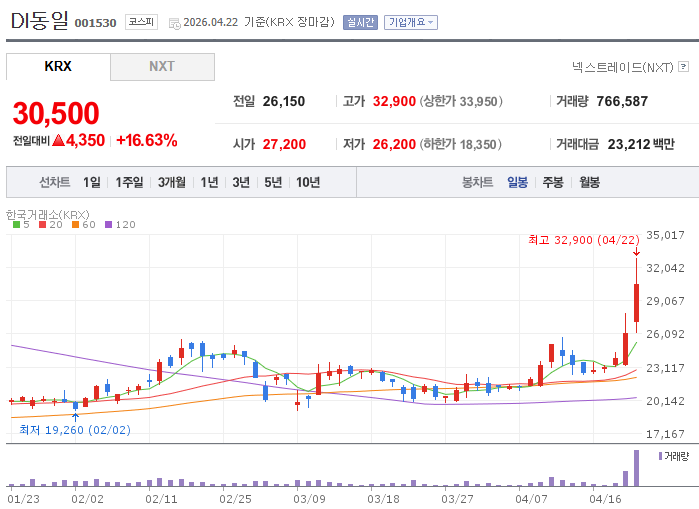Viewport: 699px width, 509px height.
Task: Click the red up-triangle change icon
Action: (58, 140)
